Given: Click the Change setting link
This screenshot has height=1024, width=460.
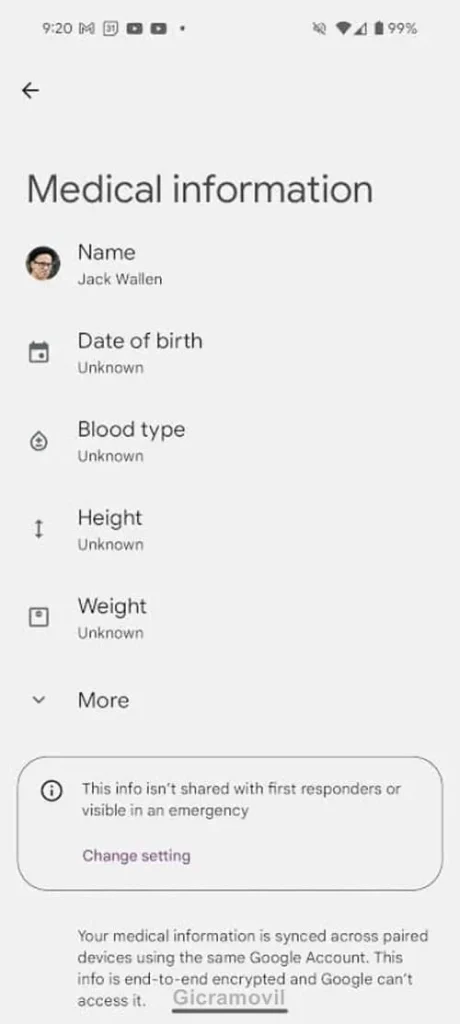Looking at the screenshot, I should (x=136, y=856).
